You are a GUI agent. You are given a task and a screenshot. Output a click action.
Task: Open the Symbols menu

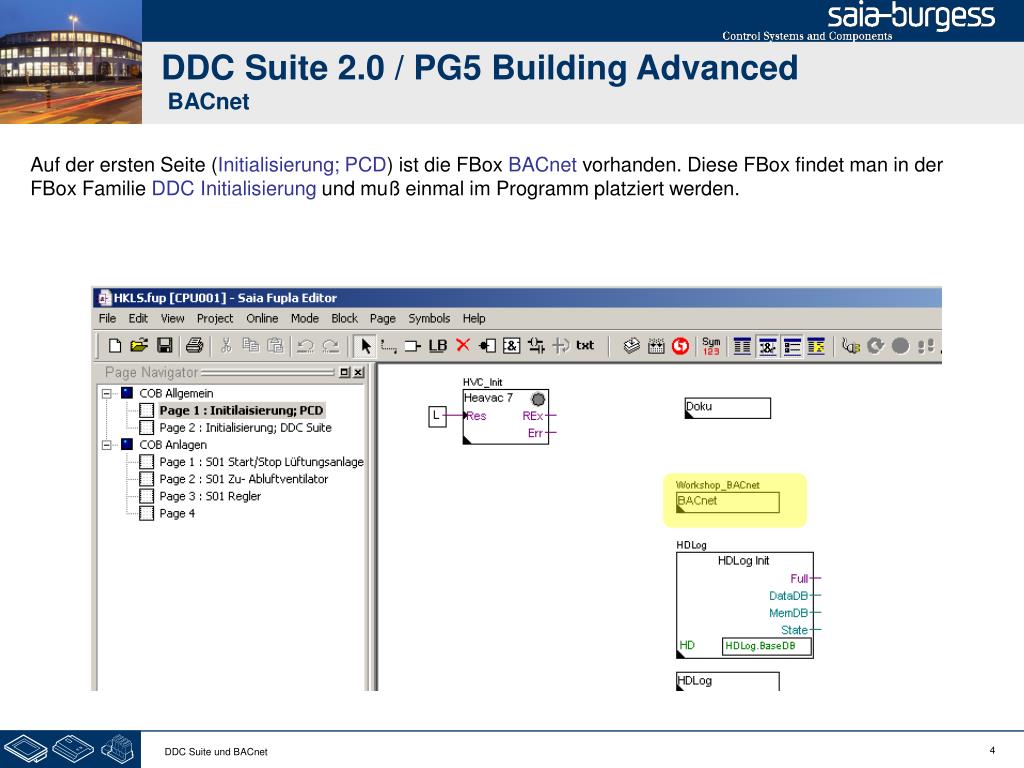429,318
